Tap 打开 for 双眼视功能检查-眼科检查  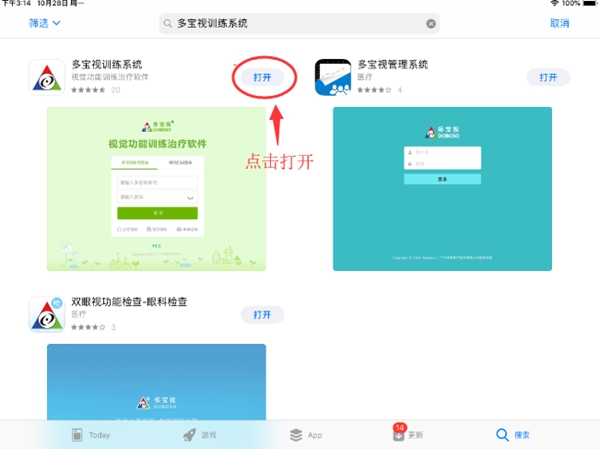[262, 315]
